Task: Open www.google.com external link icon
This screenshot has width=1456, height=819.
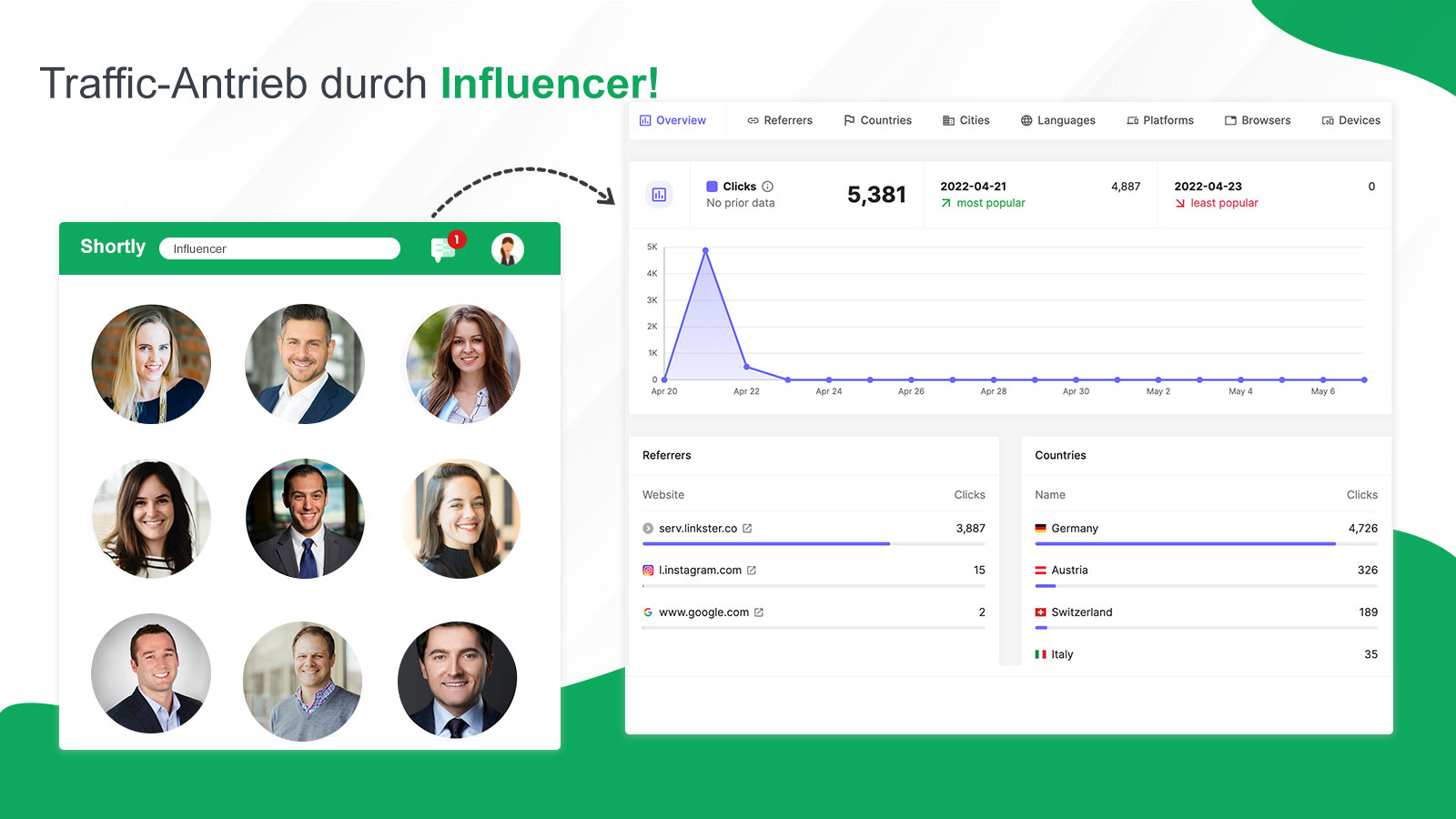Action: tap(759, 612)
